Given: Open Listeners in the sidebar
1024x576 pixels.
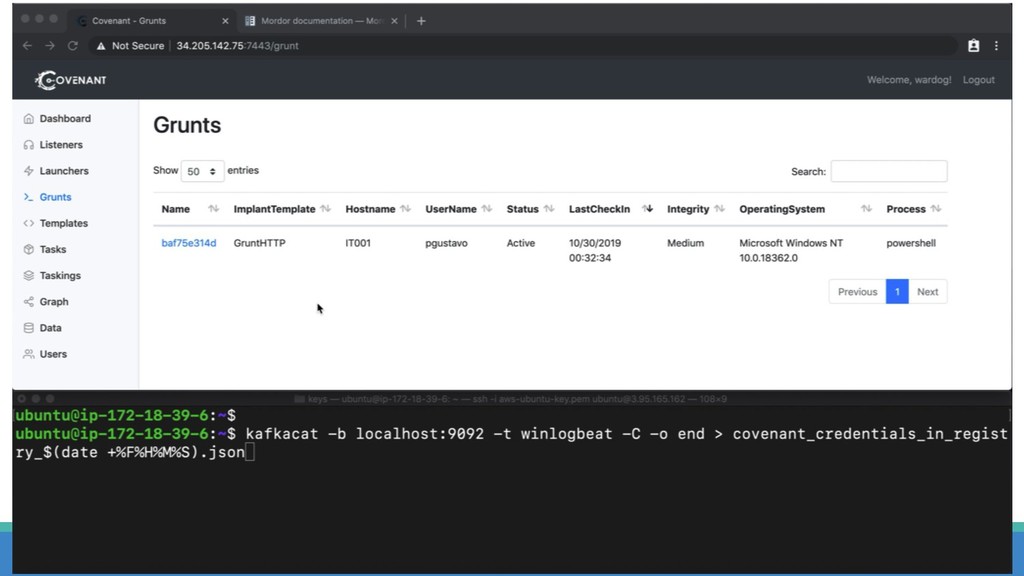Looking at the screenshot, I should coord(61,145).
